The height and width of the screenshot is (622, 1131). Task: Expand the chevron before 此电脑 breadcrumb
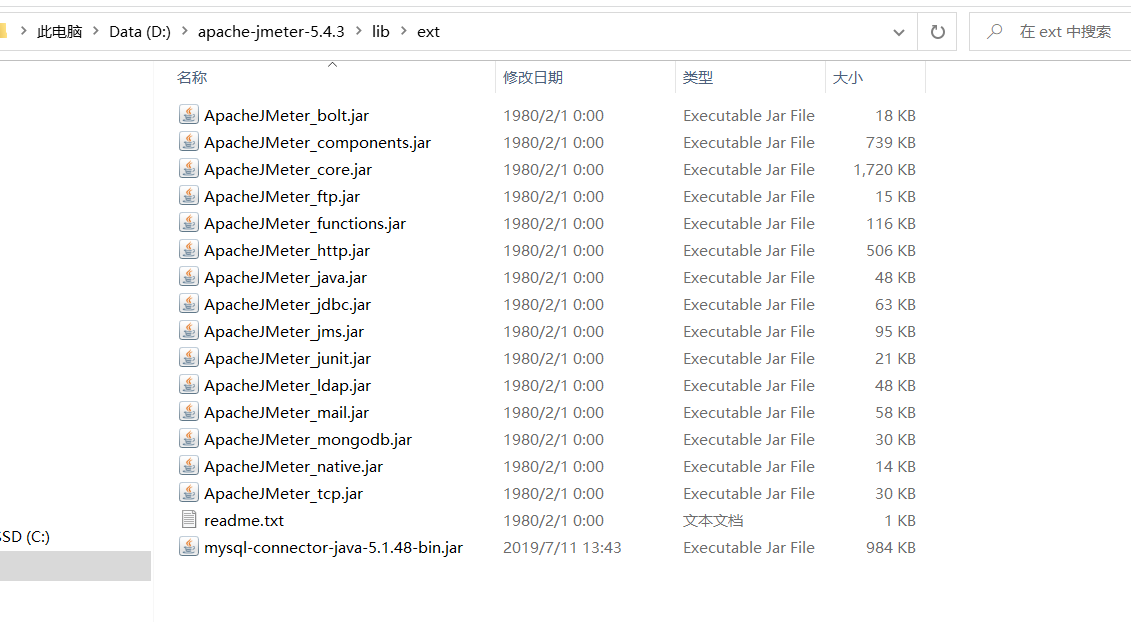pos(23,31)
